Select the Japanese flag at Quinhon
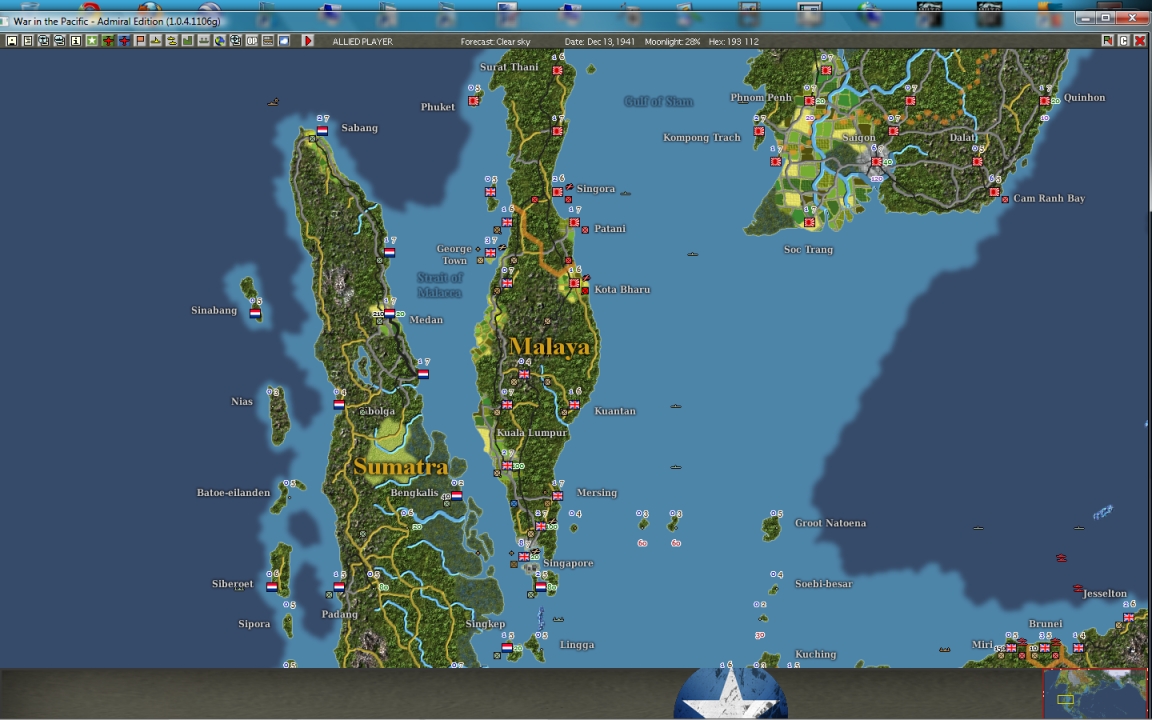 pos(1044,101)
